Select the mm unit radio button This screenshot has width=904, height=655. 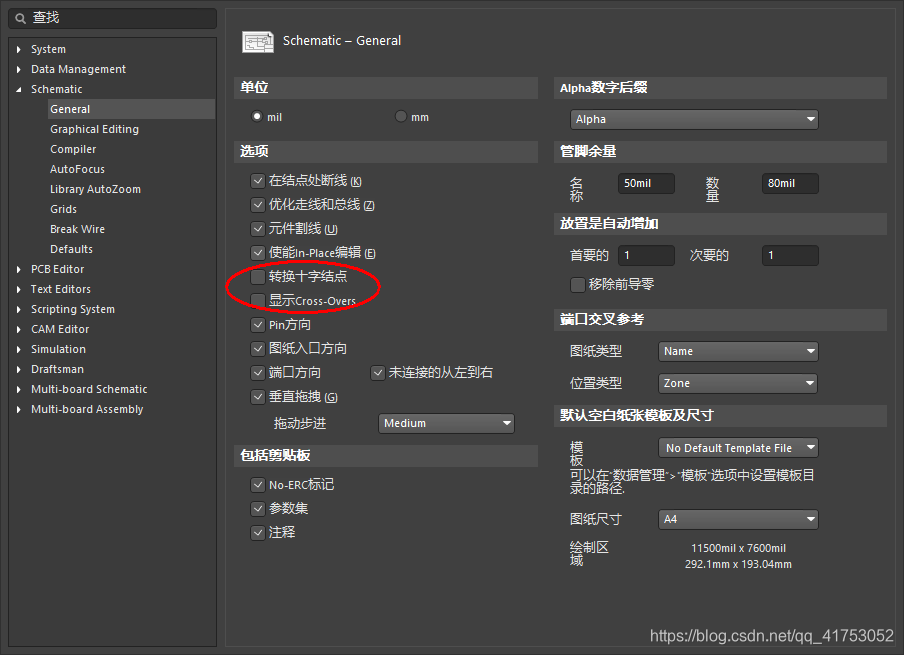[399, 116]
